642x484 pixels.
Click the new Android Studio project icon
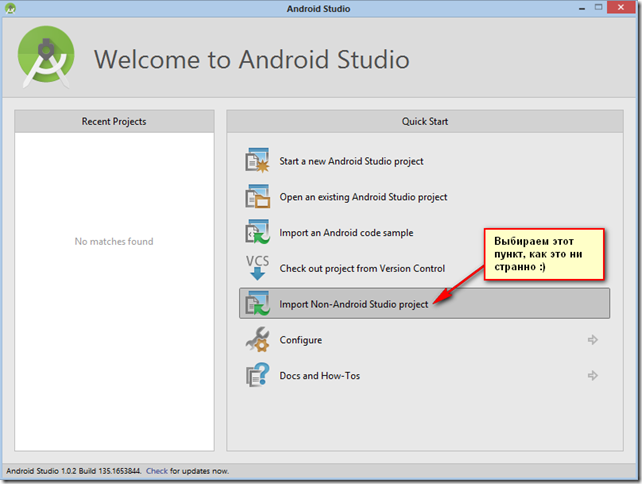point(257,161)
